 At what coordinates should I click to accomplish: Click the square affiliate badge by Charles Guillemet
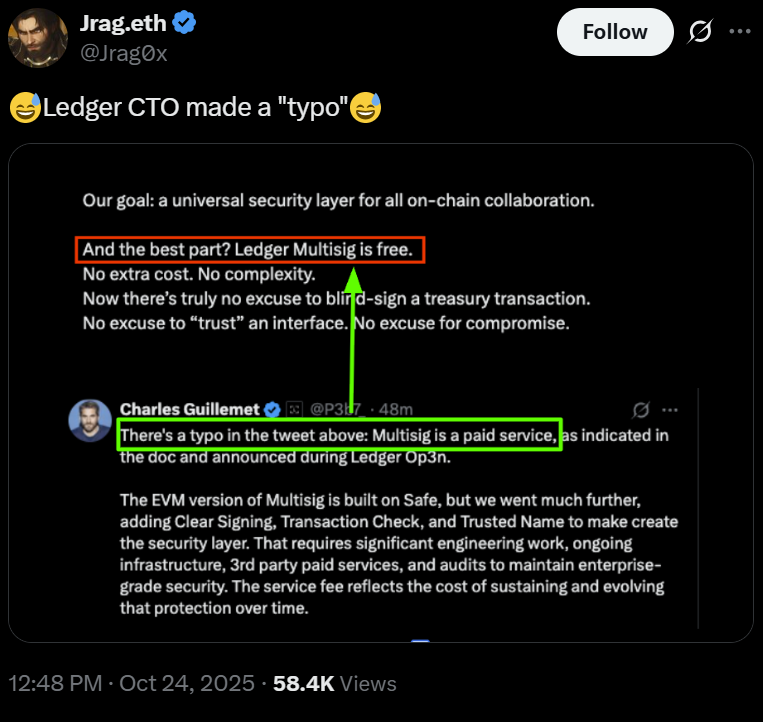coord(293,409)
